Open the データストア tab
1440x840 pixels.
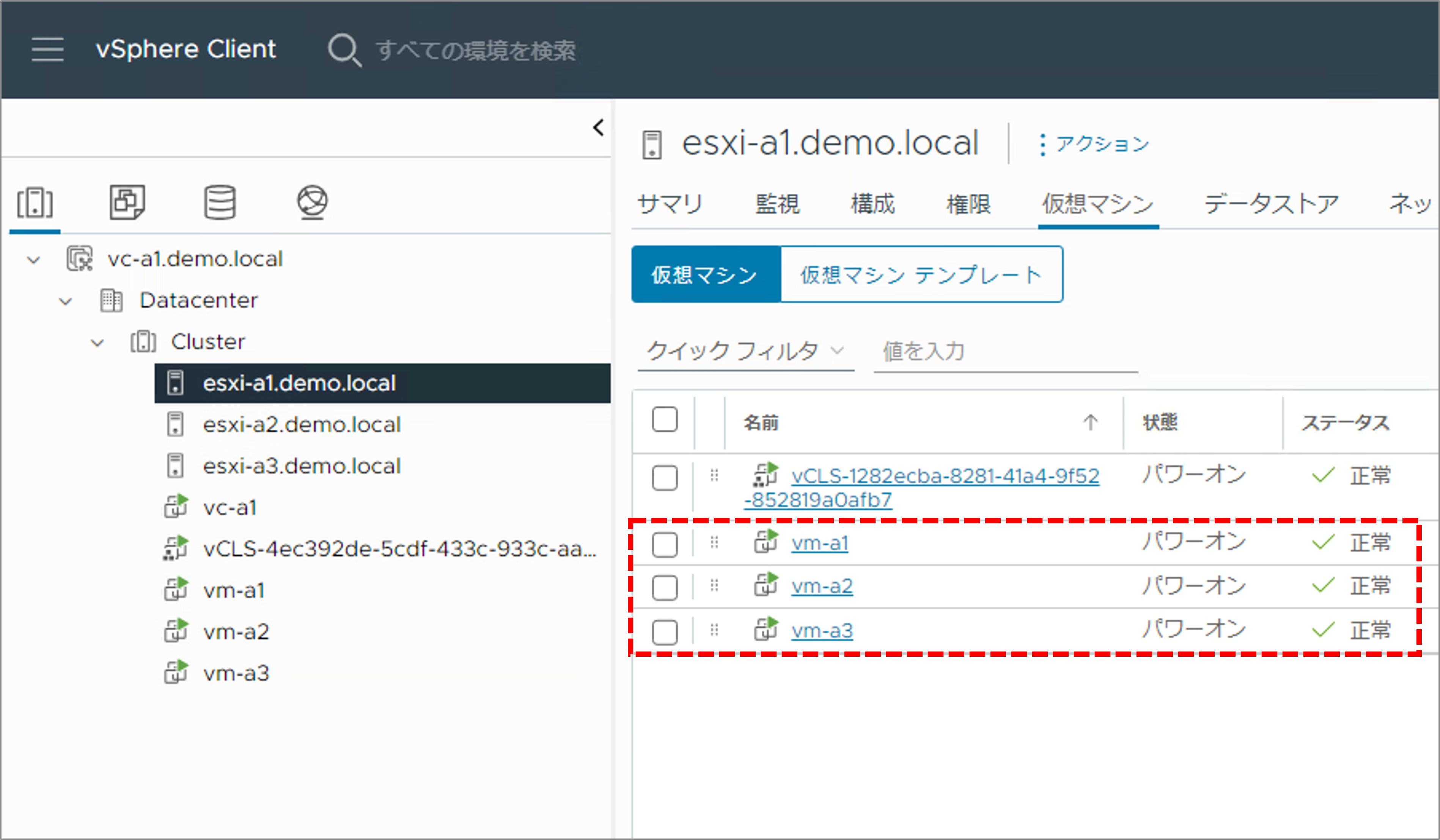1272,204
